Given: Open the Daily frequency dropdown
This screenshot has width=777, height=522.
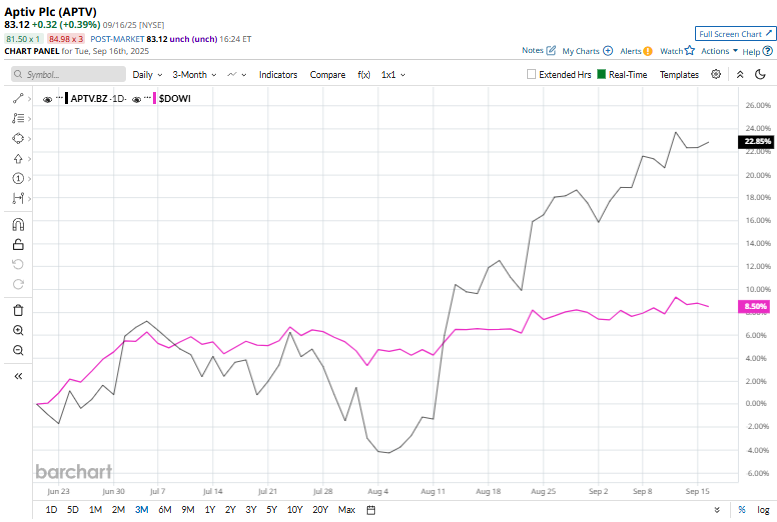Looking at the screenshot, I should click(147, 75).
